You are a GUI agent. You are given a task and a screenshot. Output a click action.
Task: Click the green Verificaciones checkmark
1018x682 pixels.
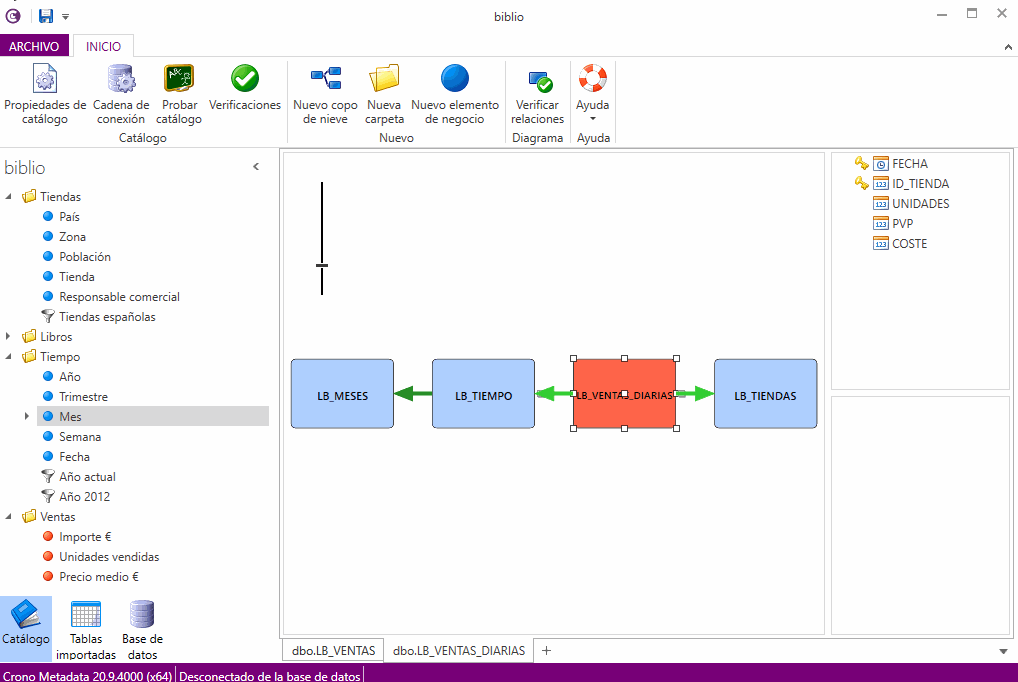pyautogui.click(x=245, y=78)
